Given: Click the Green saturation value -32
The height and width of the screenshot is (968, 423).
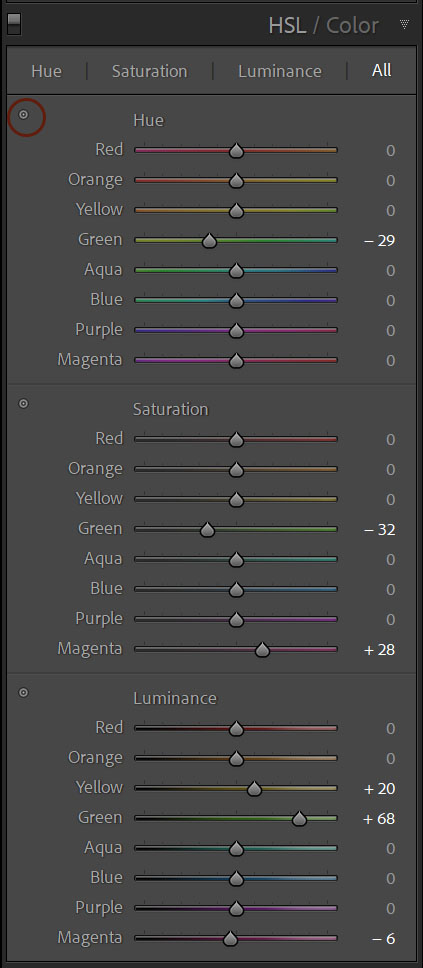Looking at the screenshot, I should tap(379, 530).
